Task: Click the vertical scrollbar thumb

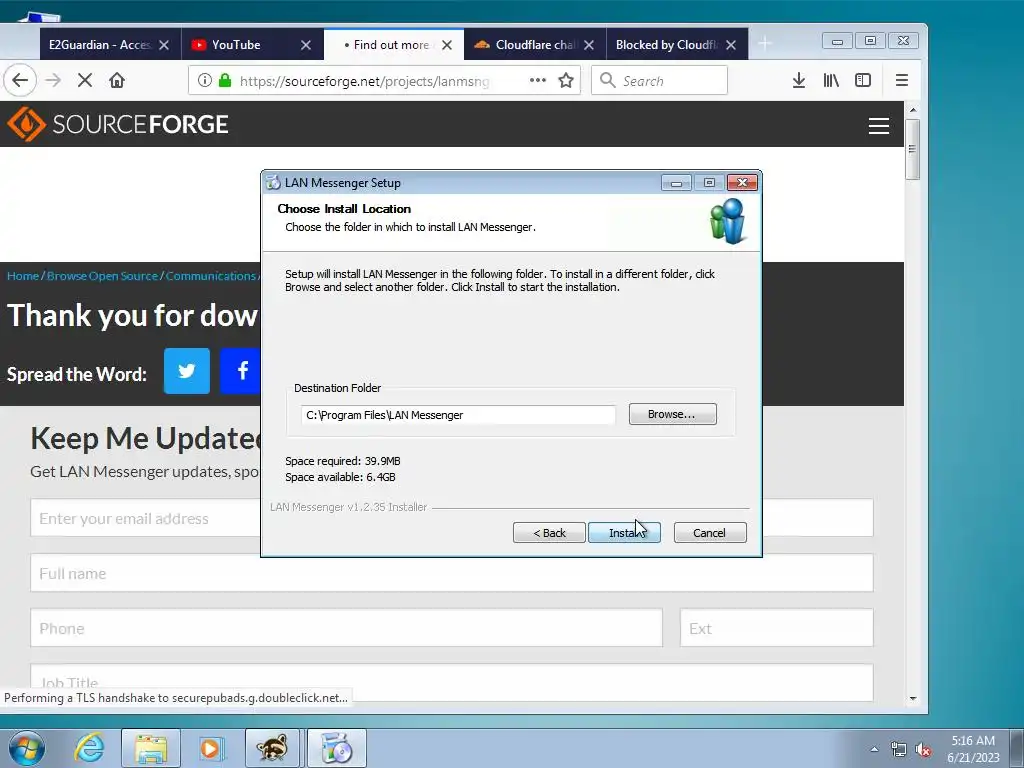Action: pos(913,150)
